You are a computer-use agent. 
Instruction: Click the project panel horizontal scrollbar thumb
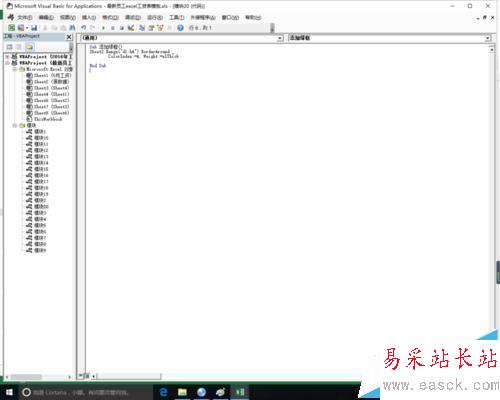point(26,377)
